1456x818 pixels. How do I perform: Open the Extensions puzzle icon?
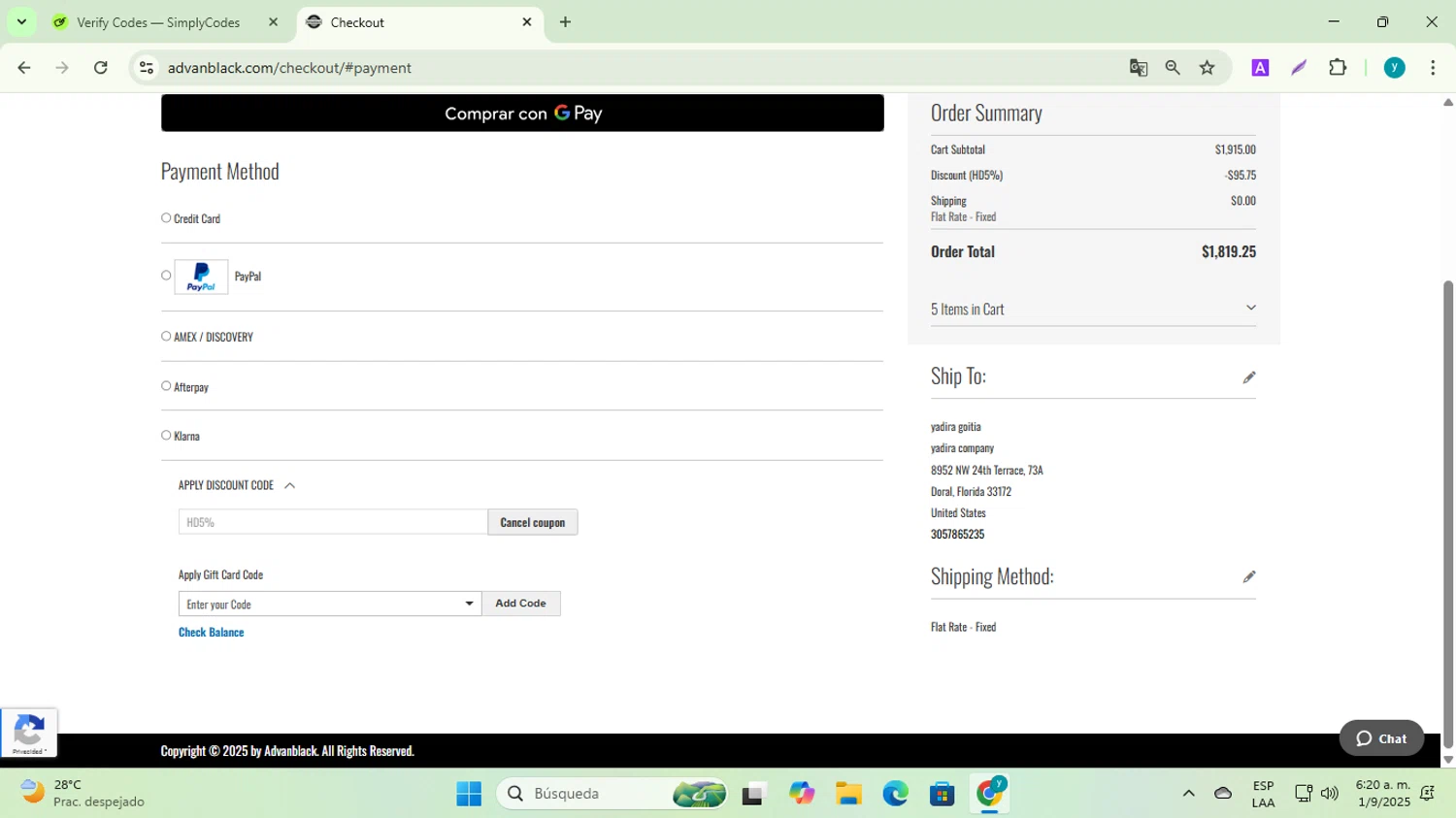click(1338, 68)
